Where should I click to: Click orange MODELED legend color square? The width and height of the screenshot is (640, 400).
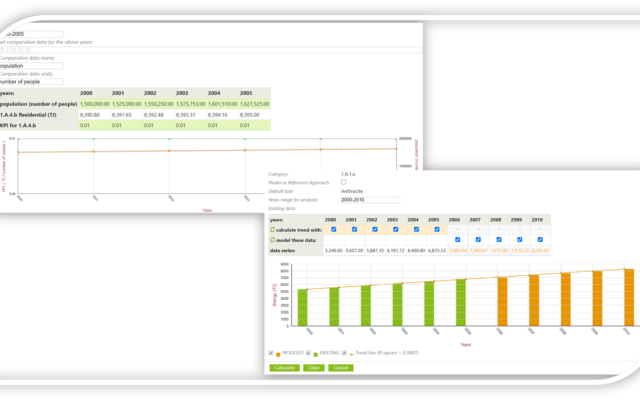click(x=278, y=355)
